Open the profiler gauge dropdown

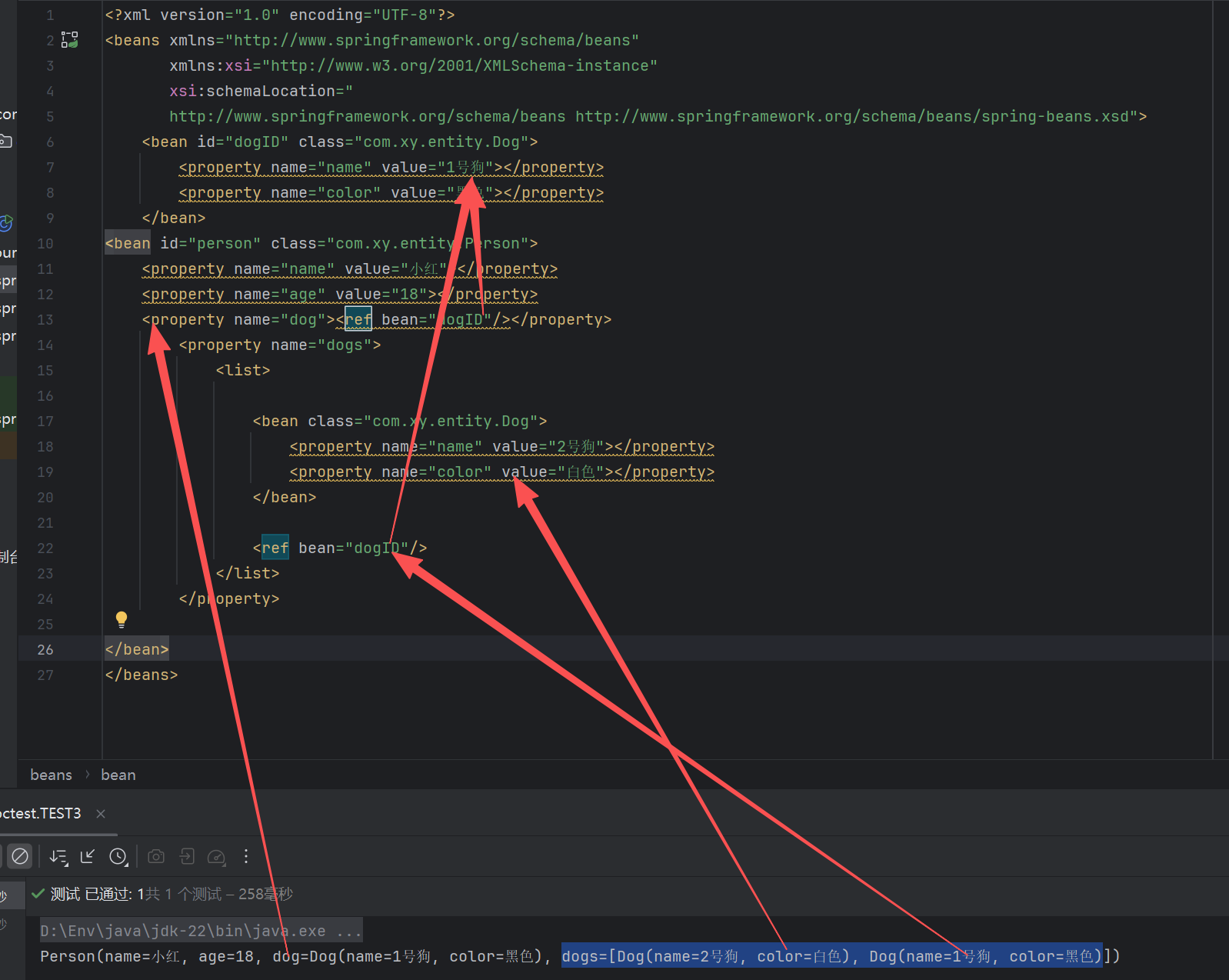tap(217, 856)
